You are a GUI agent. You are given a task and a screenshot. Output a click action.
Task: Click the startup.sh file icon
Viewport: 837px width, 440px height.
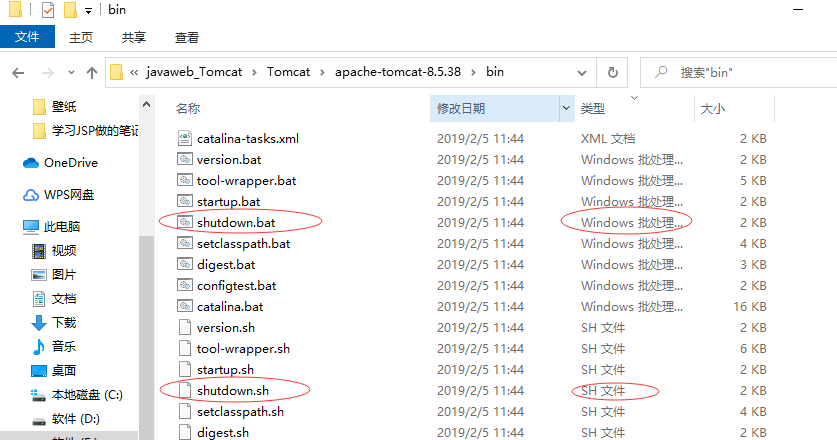pyautogui.click(x=185, y=369)
